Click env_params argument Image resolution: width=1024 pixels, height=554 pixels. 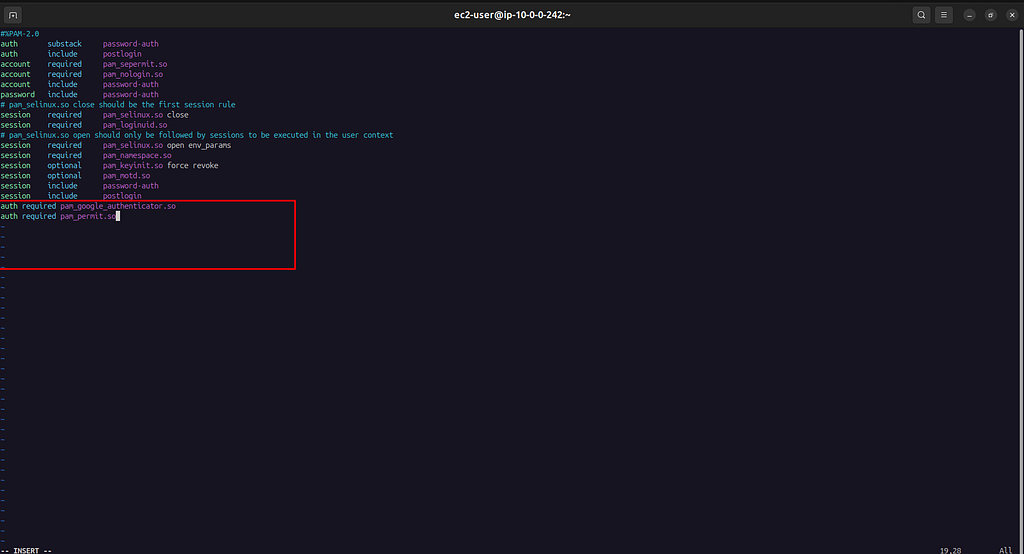(210, 145)
